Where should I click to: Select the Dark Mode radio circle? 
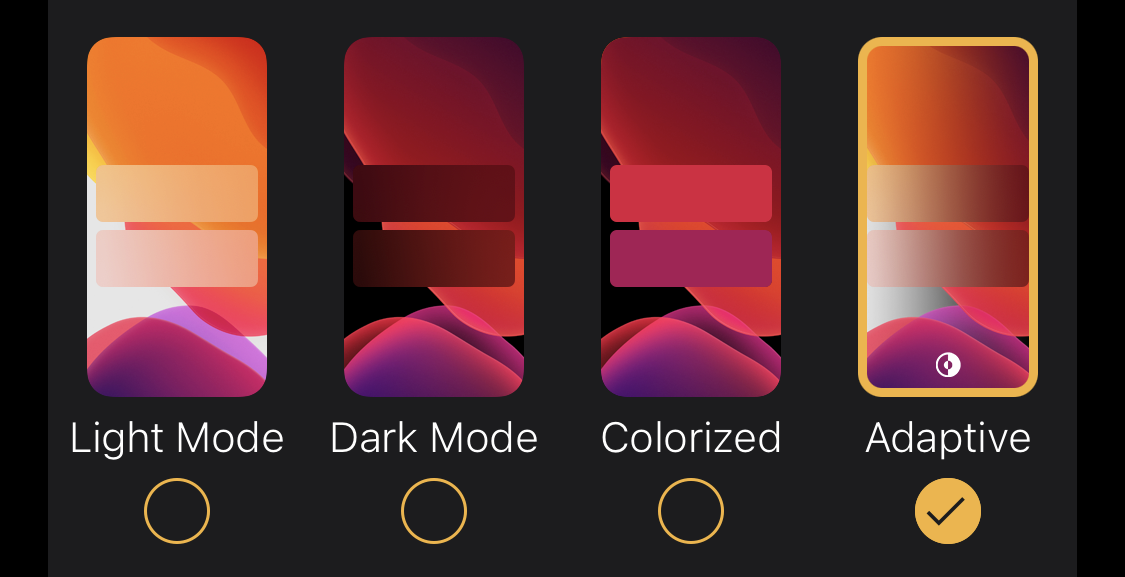click(433, 511)
